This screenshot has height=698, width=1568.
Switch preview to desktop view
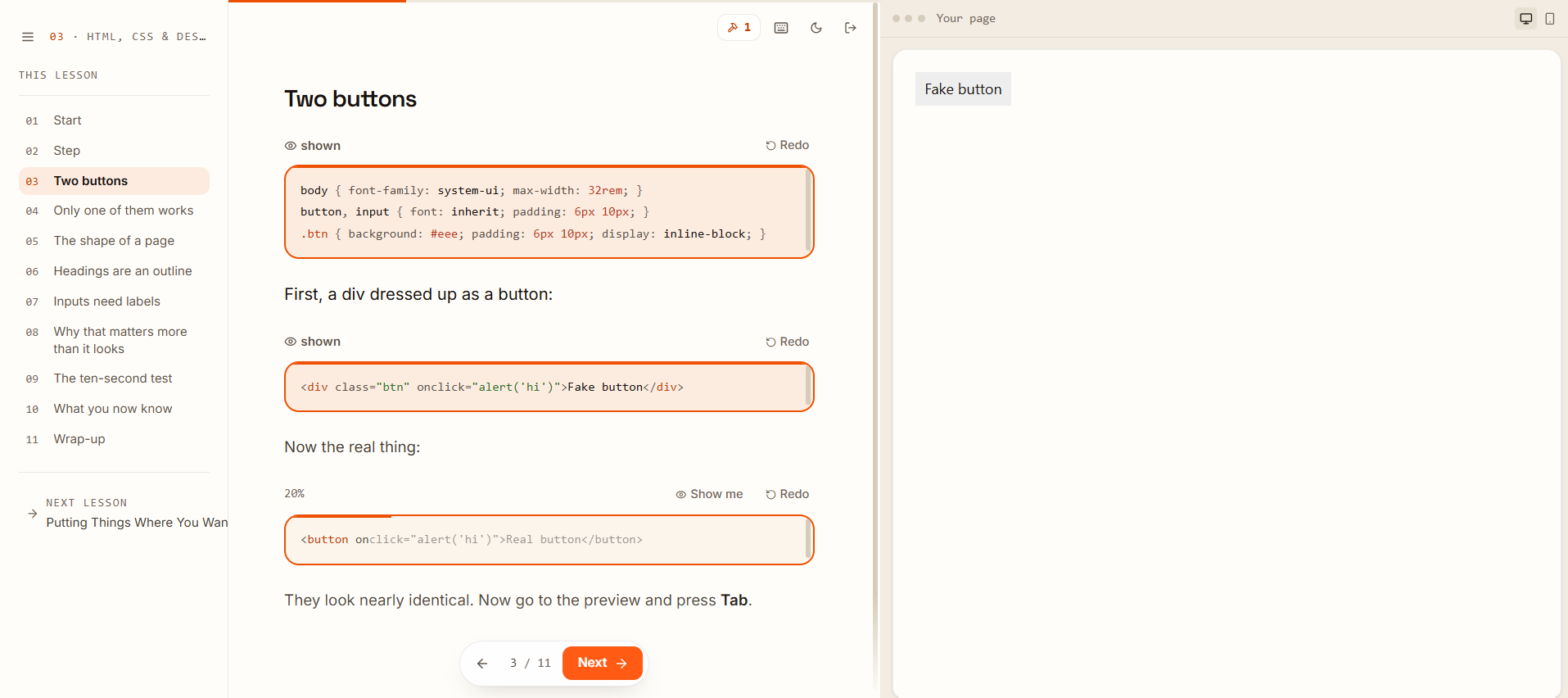pos(1526,19)
